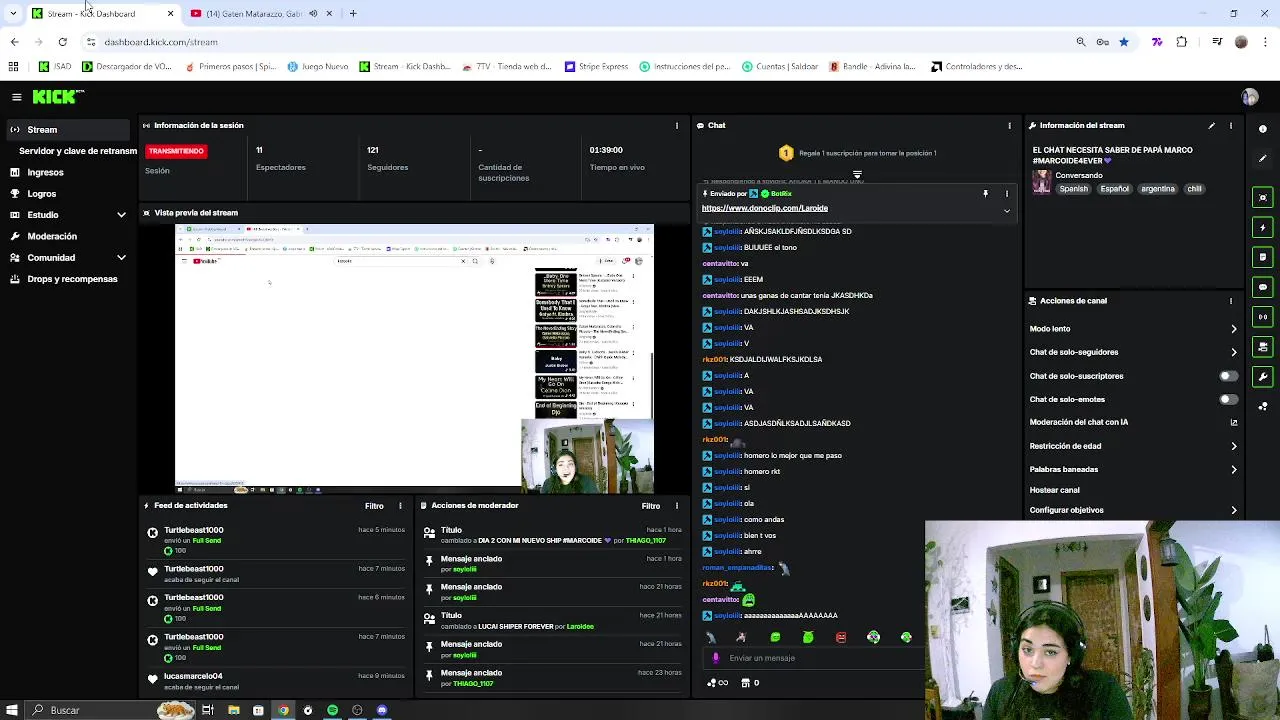Open Configurar objetivos arrow

click(1233, 510)
